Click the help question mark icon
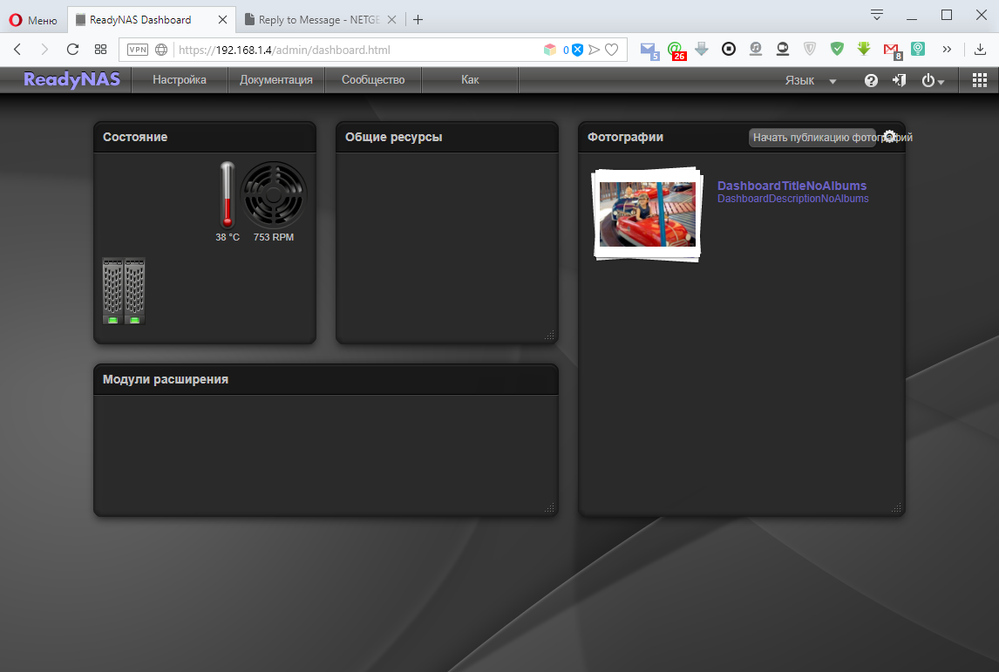Screen dimensions: 999x672 (x=871, y=80)
